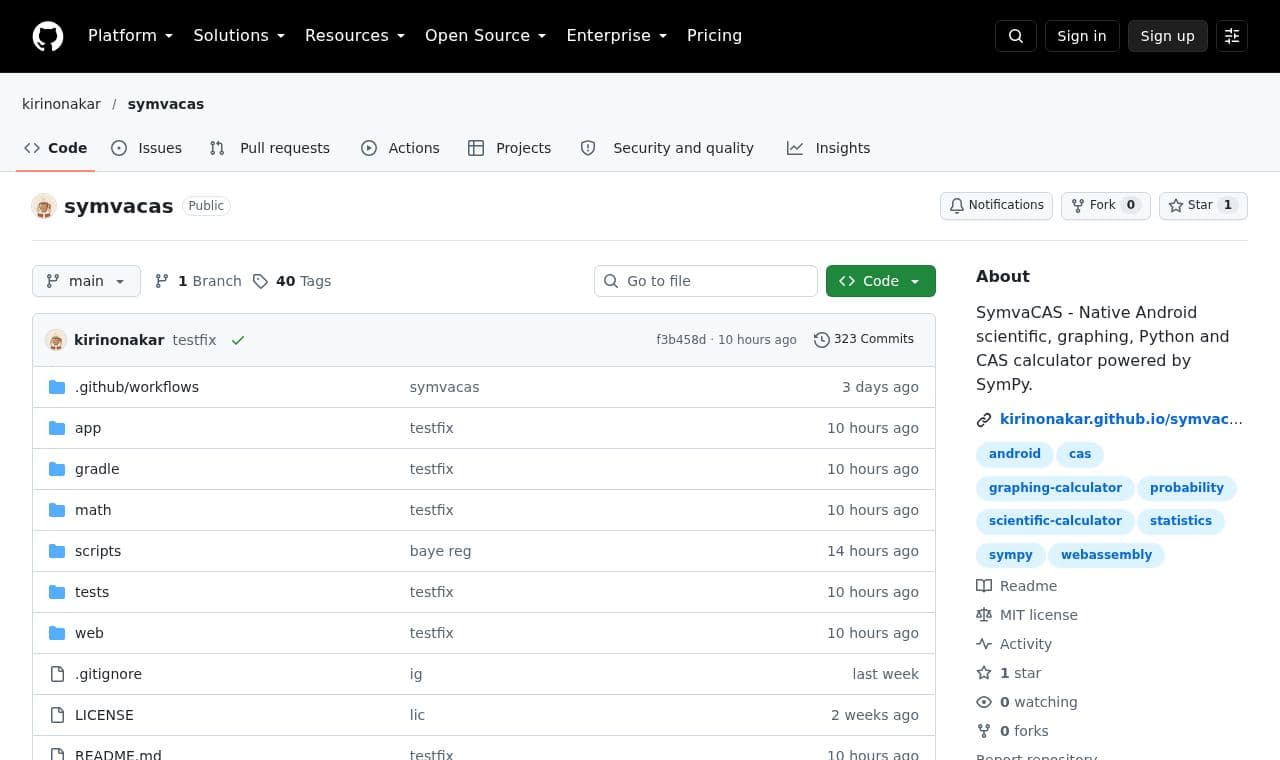Image resolution: width=1280 pixels, height=760 pixels.
Task: Open the tests folder
Action: pyautogui.click(x=92, y=592)
